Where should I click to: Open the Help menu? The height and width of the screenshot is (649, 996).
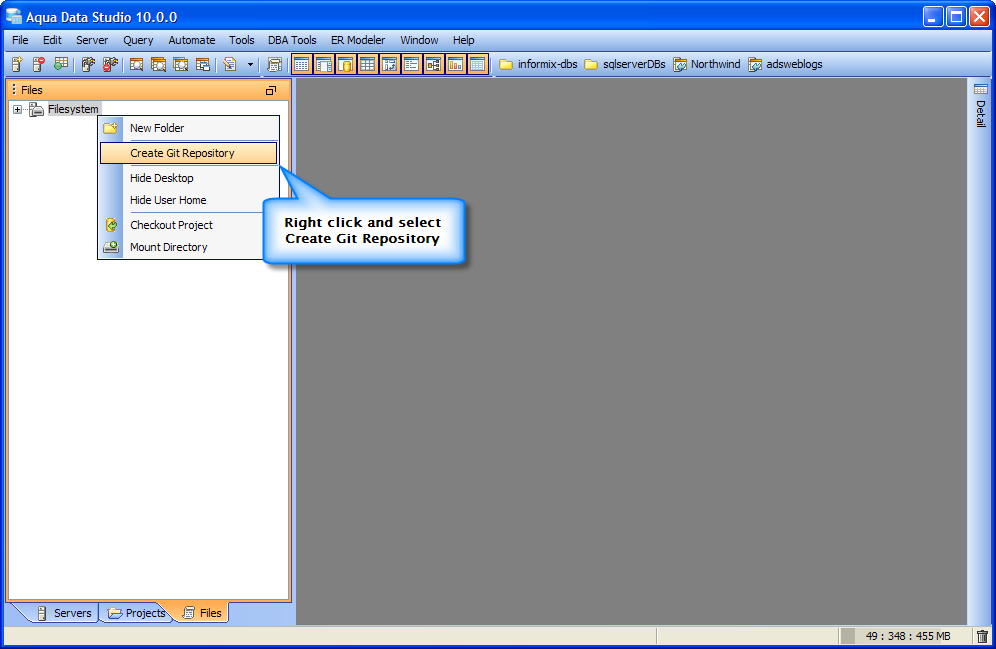(x=464, y=40)
